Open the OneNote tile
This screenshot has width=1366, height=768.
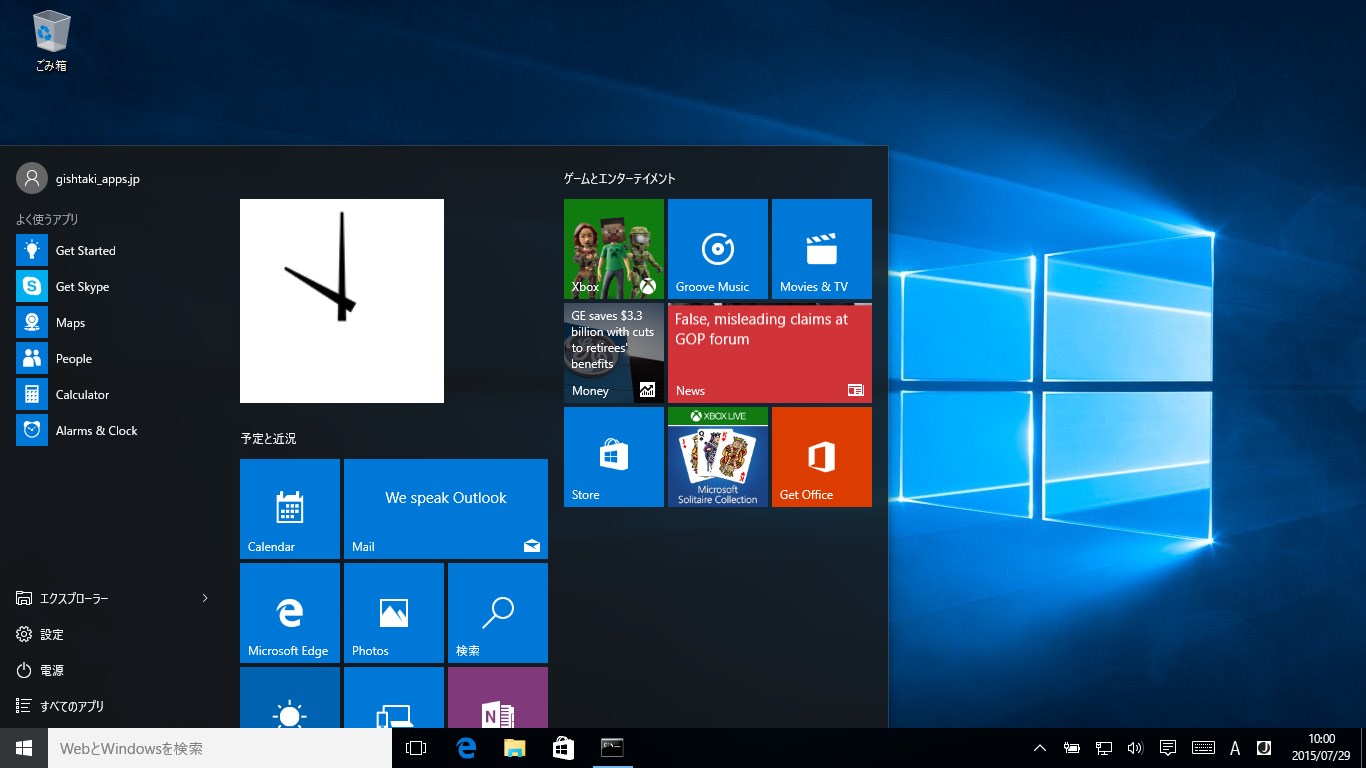click(x=498, y=698)
